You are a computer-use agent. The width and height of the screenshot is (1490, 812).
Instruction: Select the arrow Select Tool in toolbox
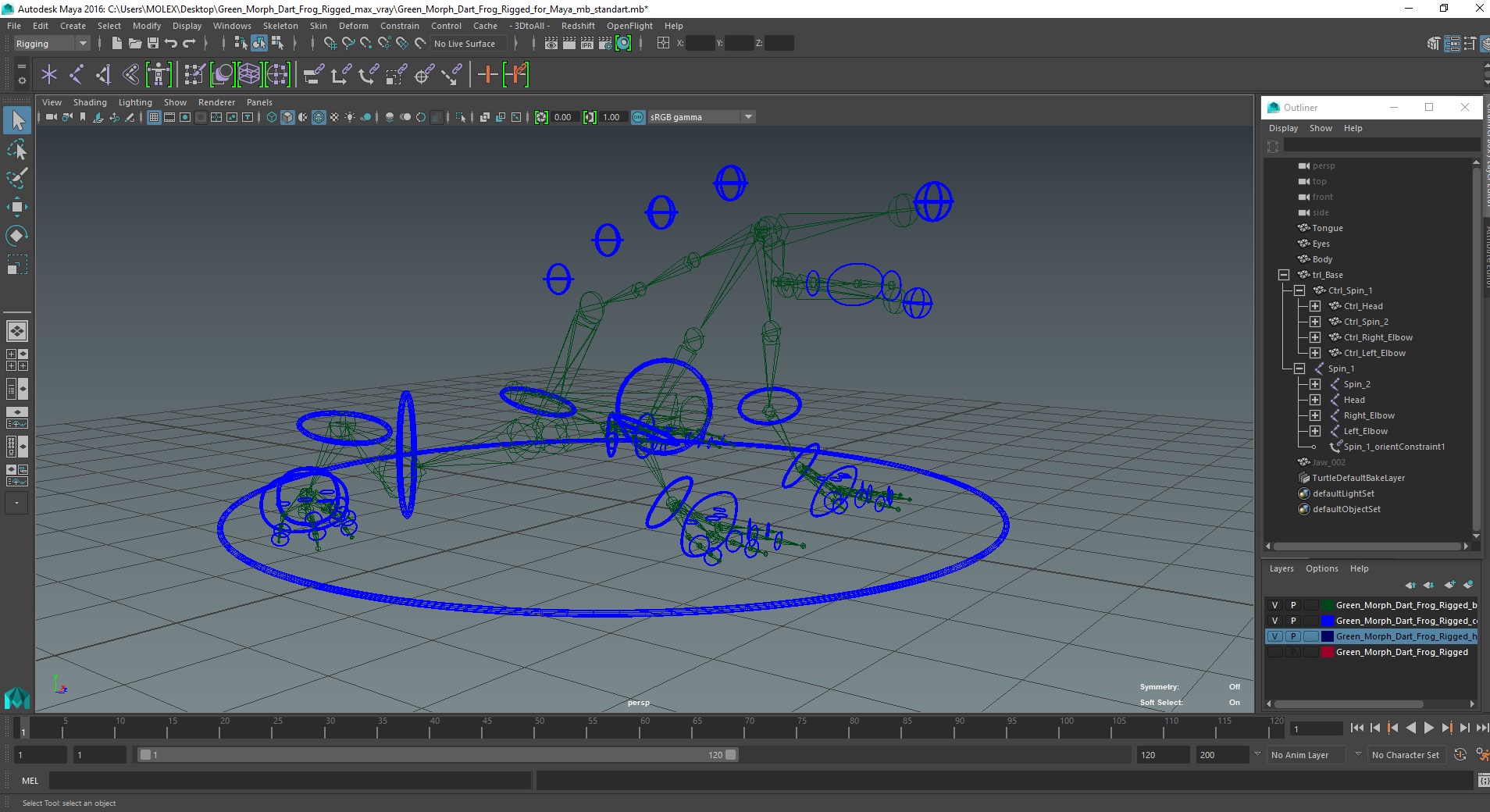coord(17,120)
